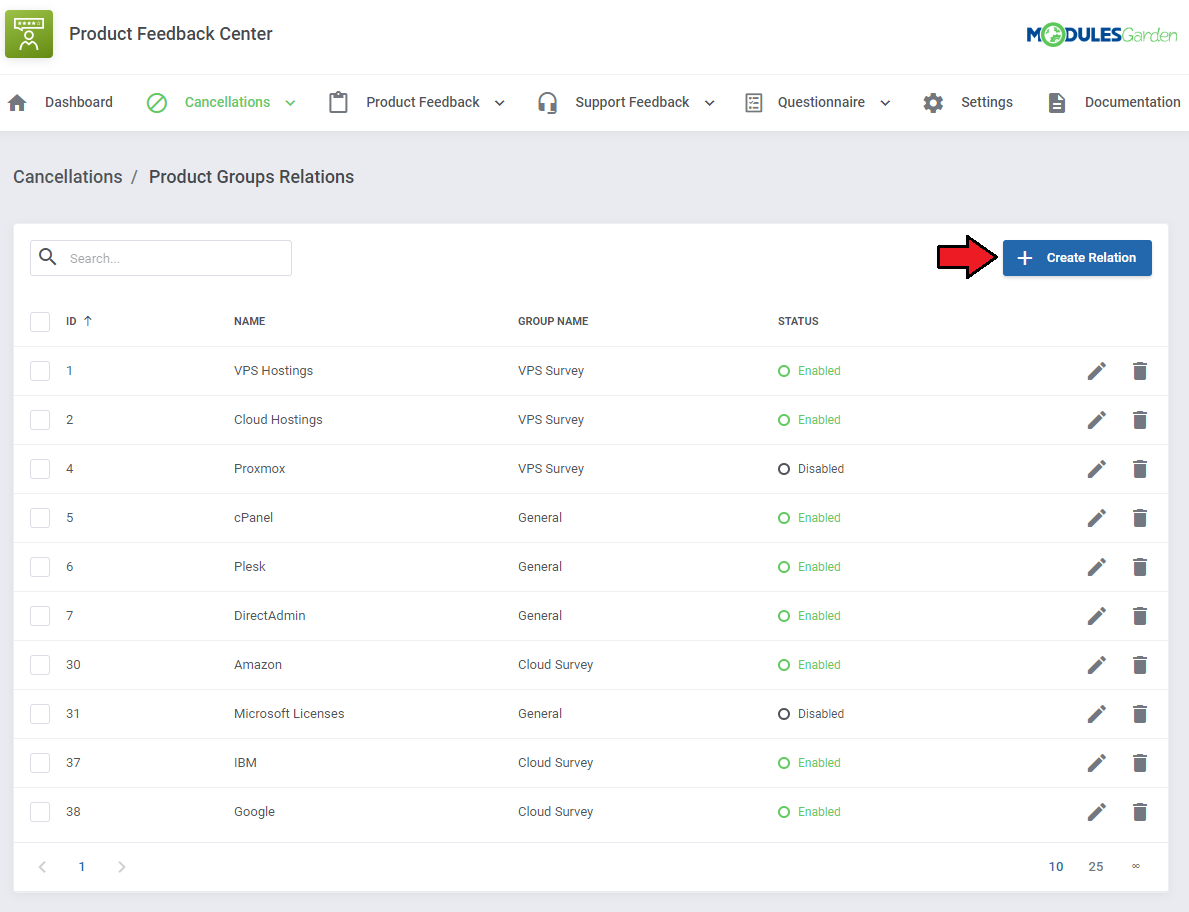Expand the Product Feedback menu chevron

point(500,103)
